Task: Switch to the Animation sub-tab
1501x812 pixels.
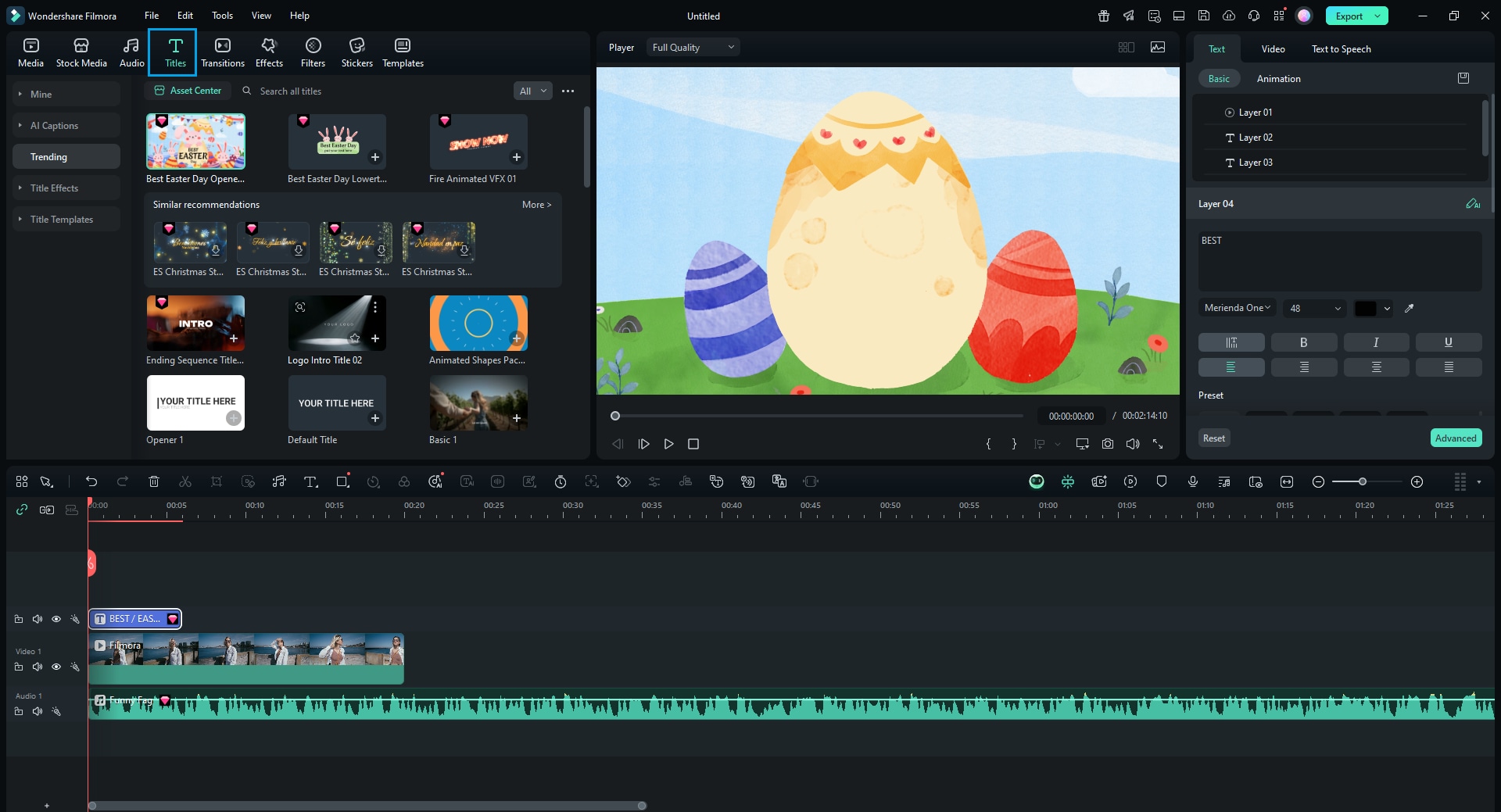Action: tap(1278, 78)
